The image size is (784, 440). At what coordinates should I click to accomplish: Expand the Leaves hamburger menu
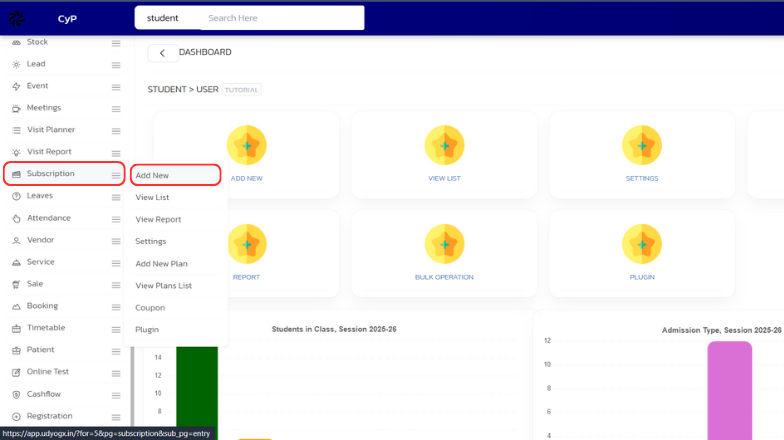click(x=116, y=196)
